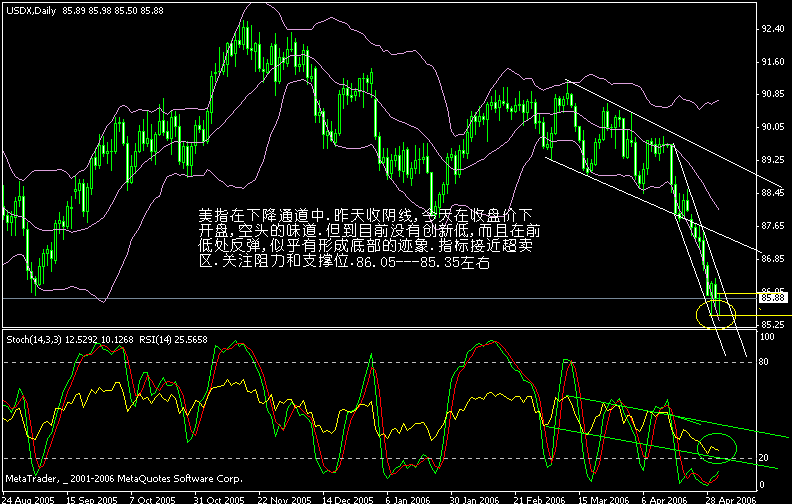The height and width of the screenshot is (504, 792).
Task: Click the 22 Nov 2005 date label
Action: [x=284, y=500]
